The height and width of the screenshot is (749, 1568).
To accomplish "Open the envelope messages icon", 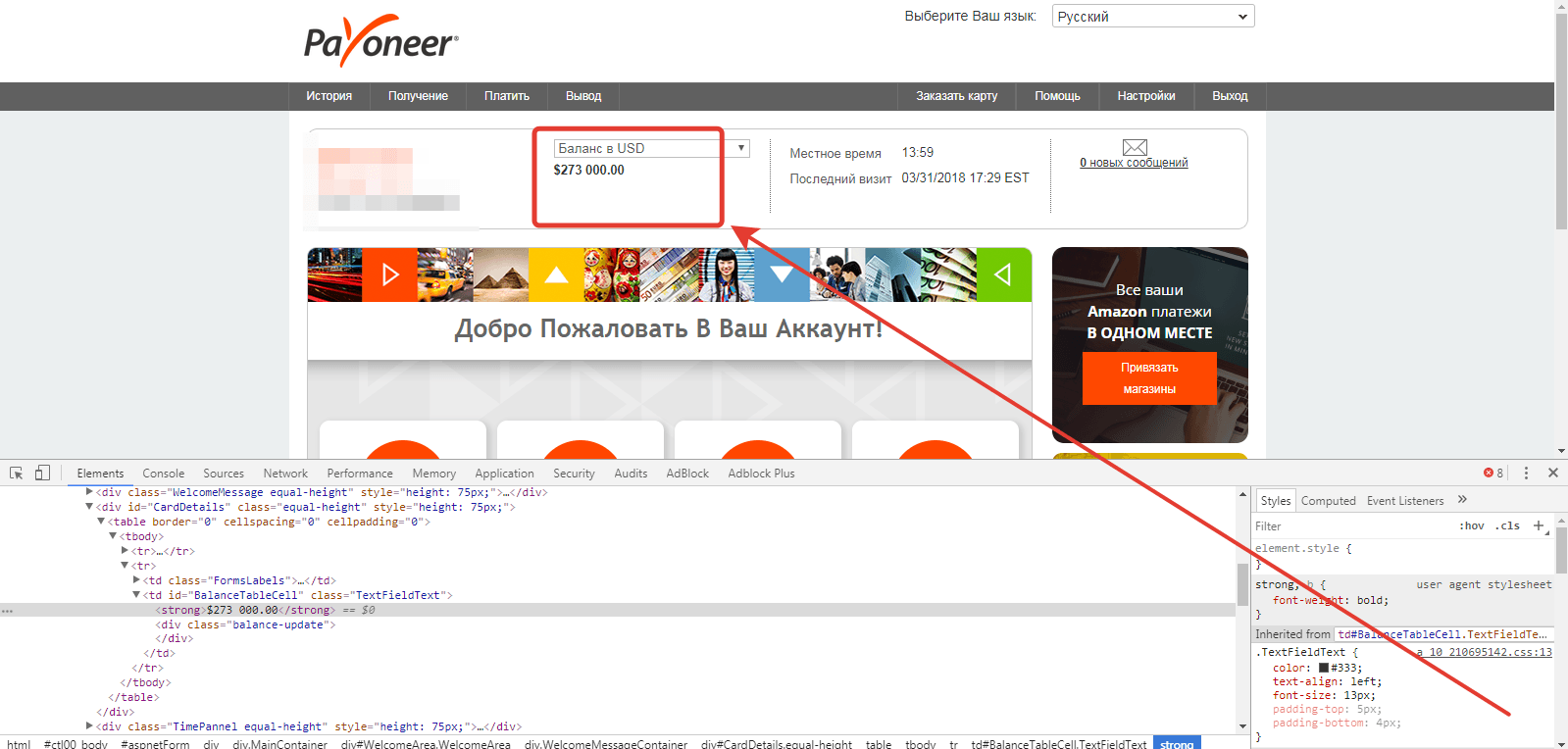I will [x=1135, y=147].
